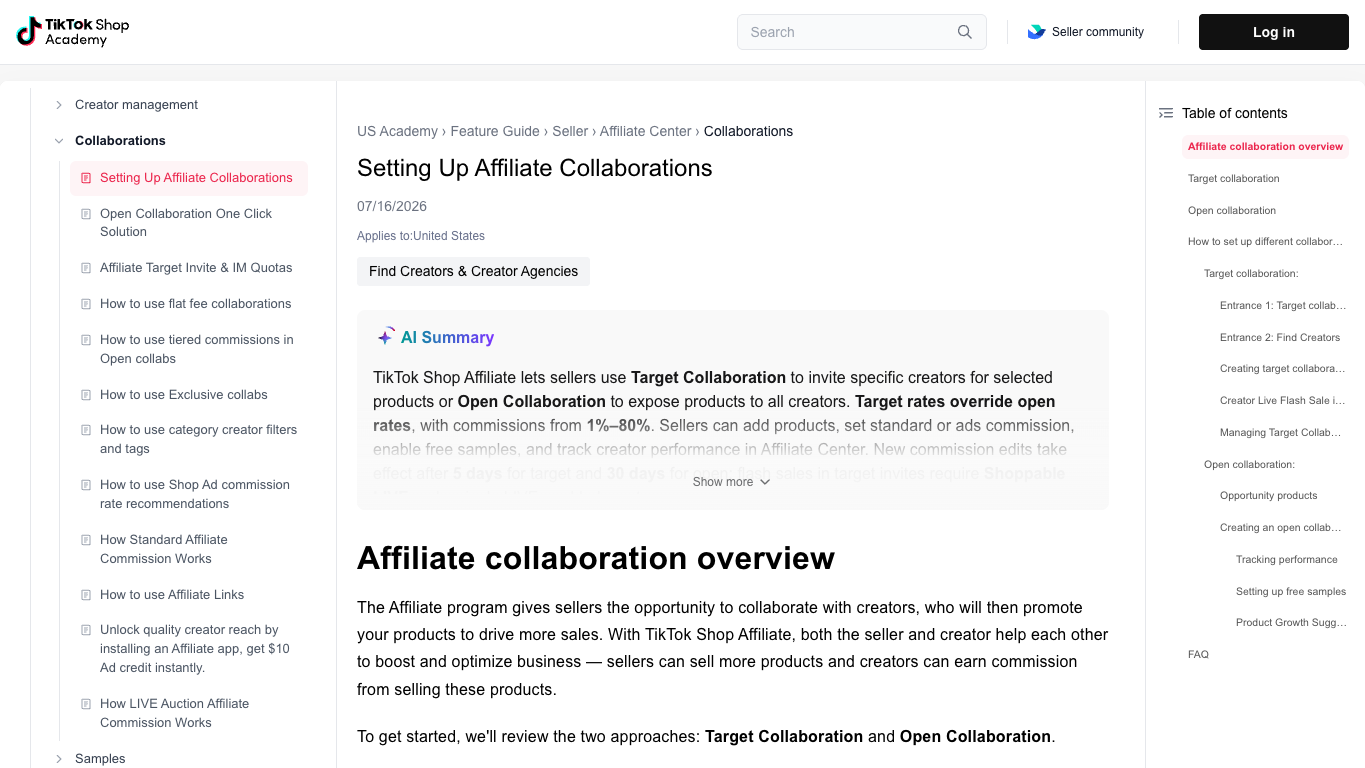The image size is (1365, 768).
Task: Go to Seller breadcrumb
Action: click(x=570, y=131)
